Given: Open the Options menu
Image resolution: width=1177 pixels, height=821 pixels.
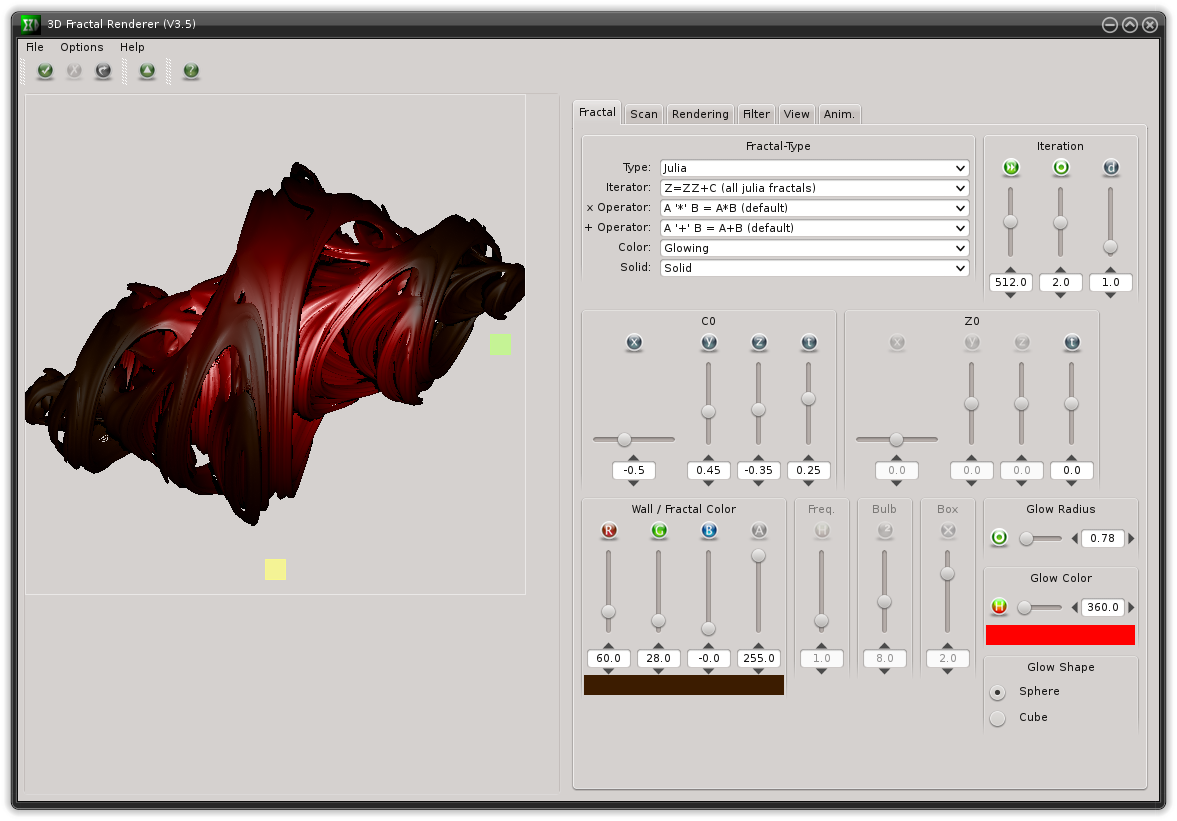Looking at the screenshot, I should point(81,47).
